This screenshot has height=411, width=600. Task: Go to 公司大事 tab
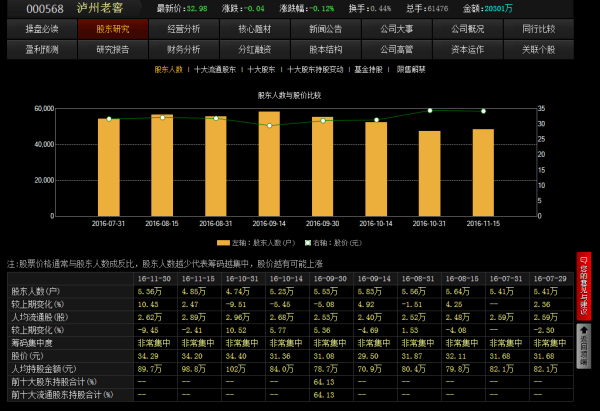[397, 29]
